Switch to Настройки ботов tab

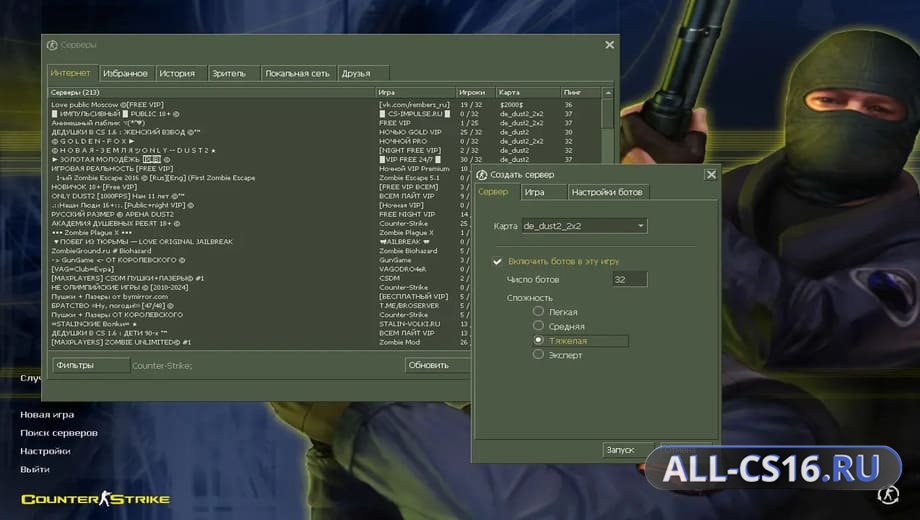pyautogui.click(x=607, y=192)
